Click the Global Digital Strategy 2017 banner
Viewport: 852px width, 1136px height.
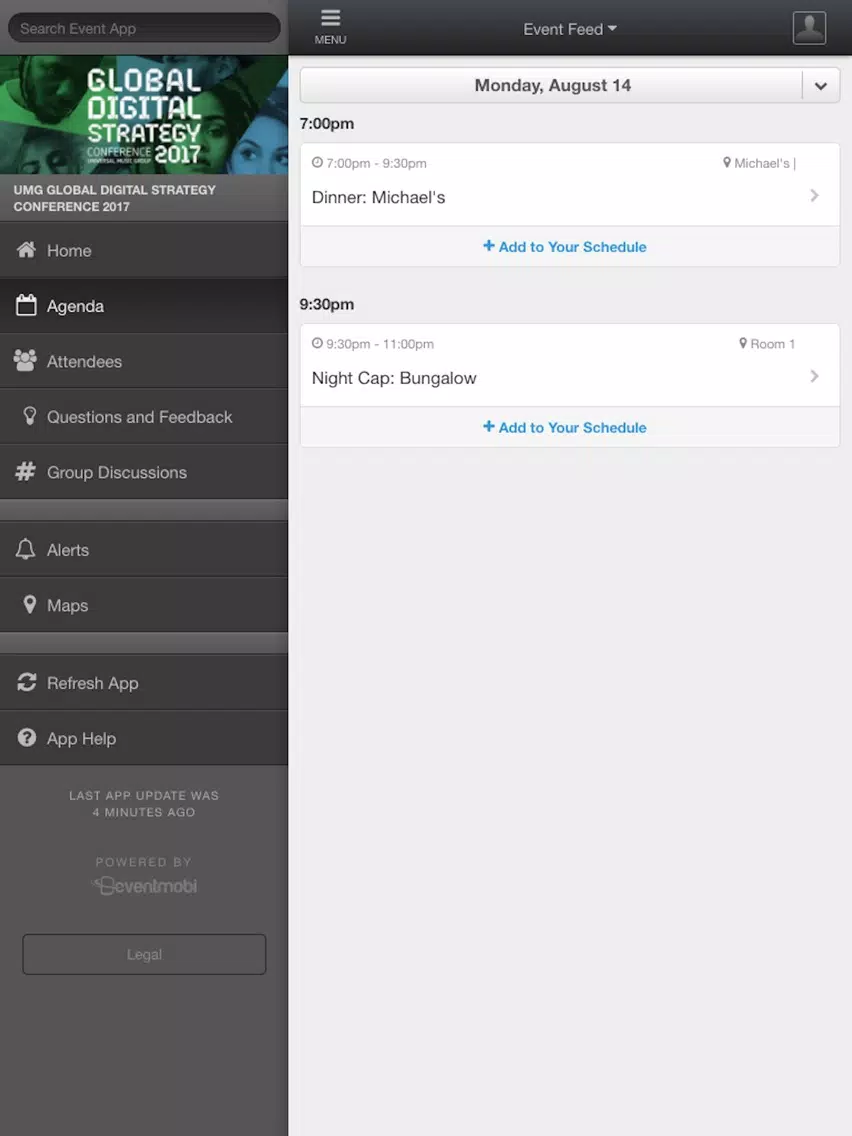144,114
